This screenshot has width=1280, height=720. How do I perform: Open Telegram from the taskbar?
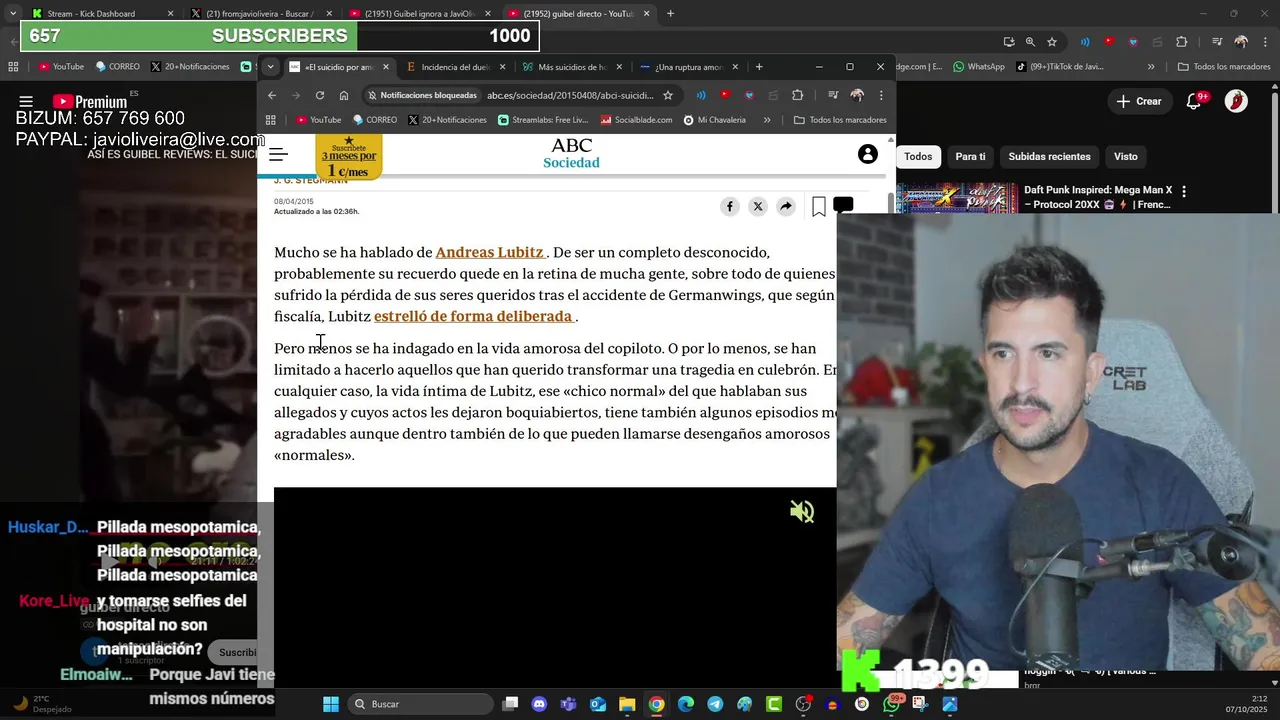(x=715, y=704)
